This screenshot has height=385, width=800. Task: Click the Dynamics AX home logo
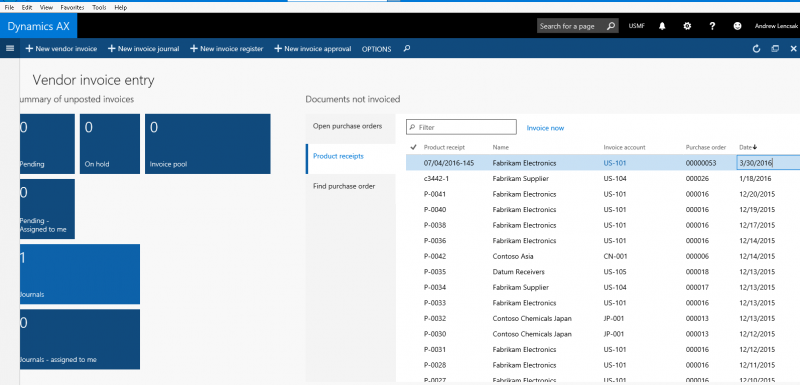38,26
